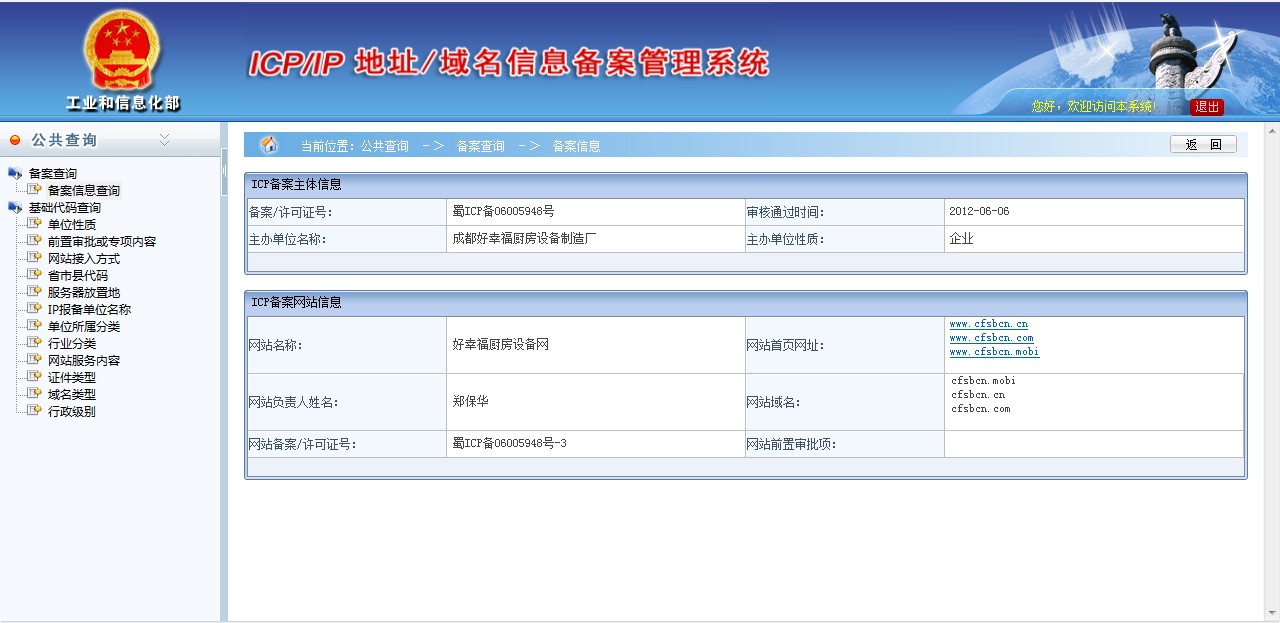Open the www.cfsbcn.mobi link
1280x623 pixels.
point(994,352)
